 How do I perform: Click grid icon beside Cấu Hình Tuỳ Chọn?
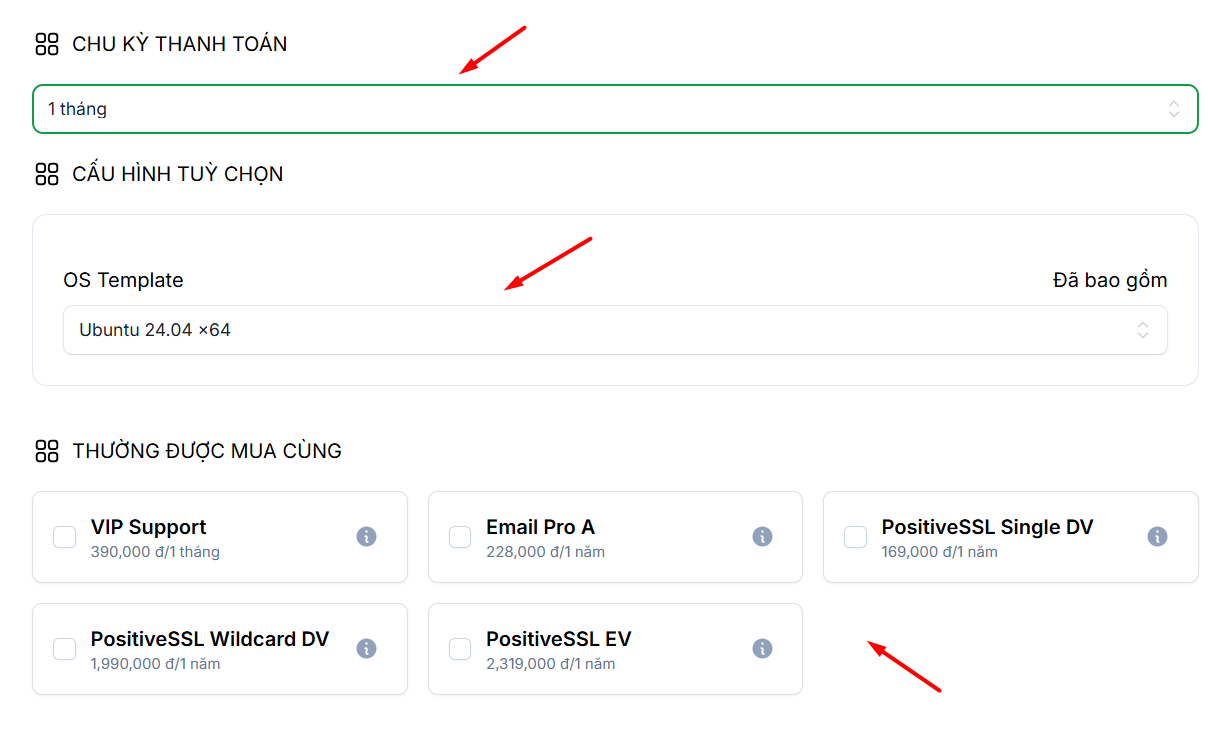47,174
